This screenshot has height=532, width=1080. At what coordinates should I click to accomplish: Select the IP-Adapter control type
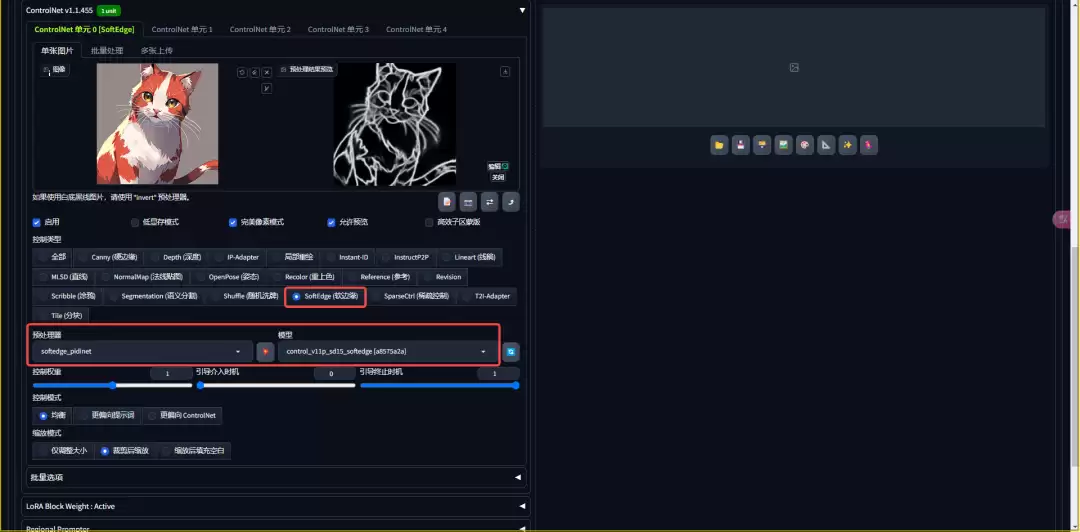pyautogui.click(x=236, y=257)
